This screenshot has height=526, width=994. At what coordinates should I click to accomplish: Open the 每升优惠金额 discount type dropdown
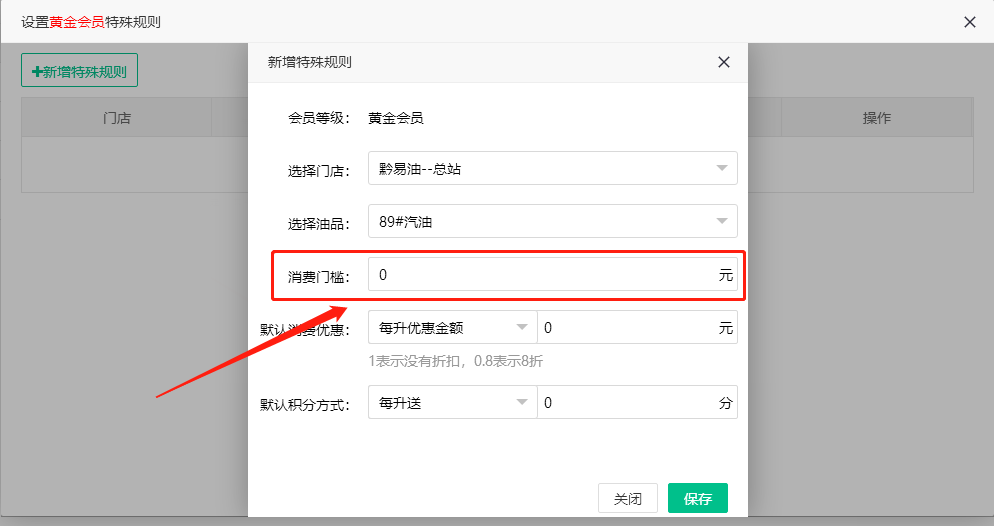tap(452, 327)
